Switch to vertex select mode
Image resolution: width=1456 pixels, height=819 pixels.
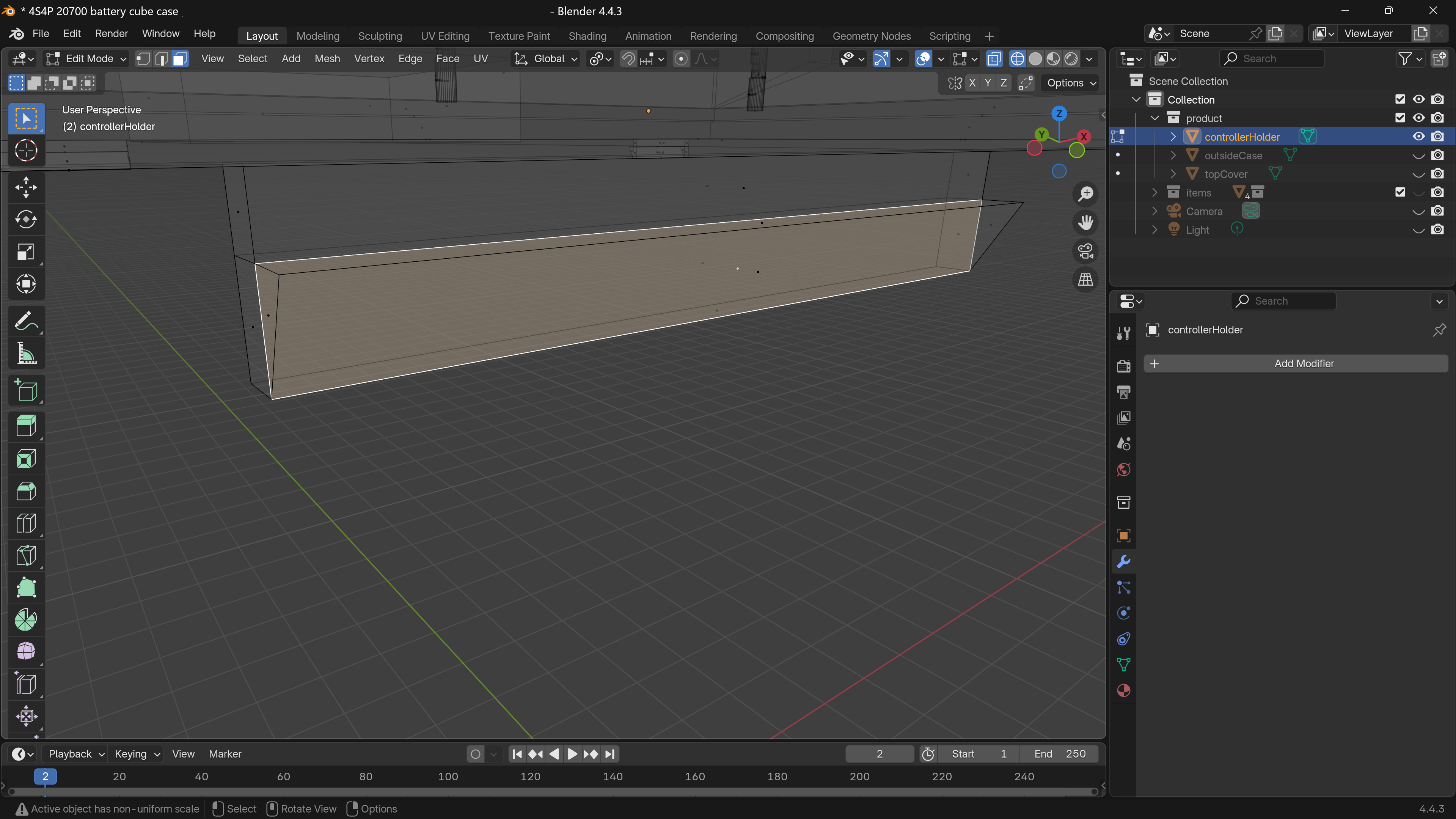144,59
